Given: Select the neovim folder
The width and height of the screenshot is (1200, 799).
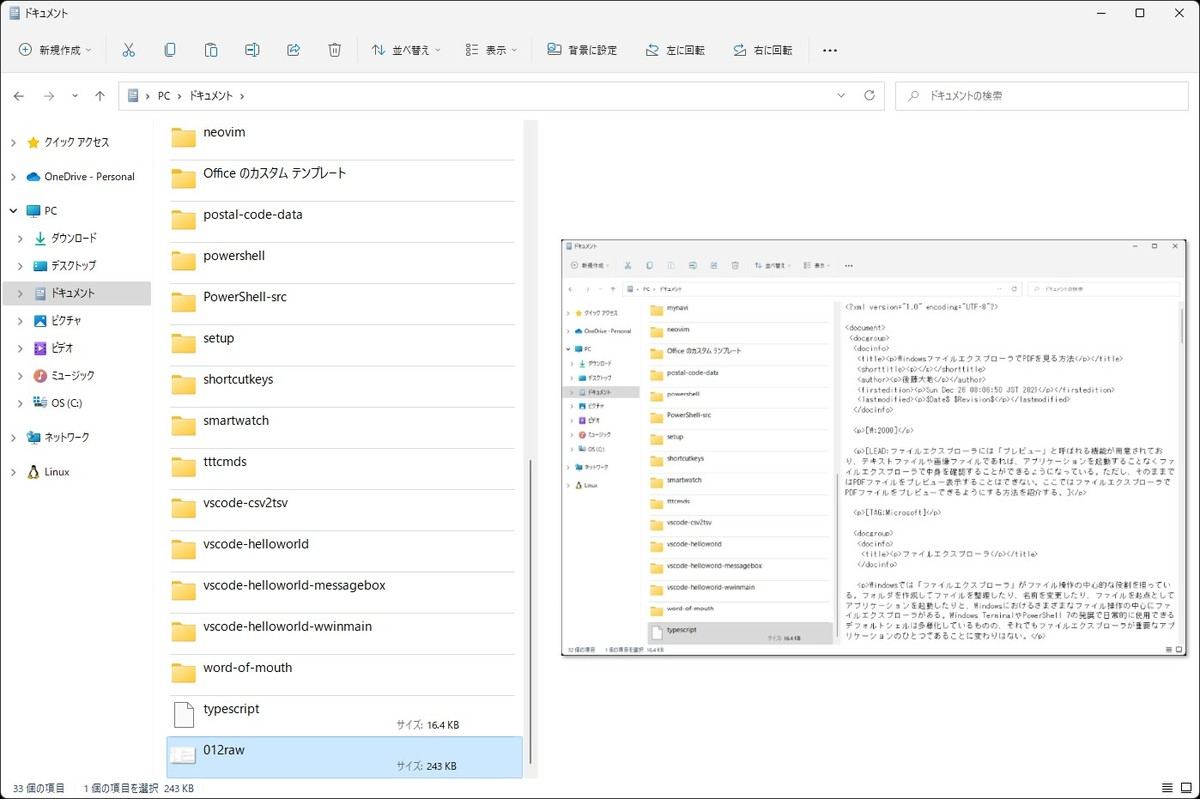Looking at the screenshot, I should 344,137.
